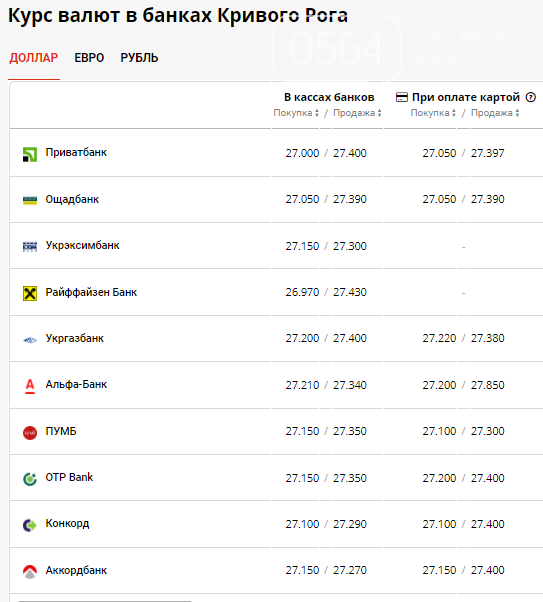Sort by Продажа under При оплате картой
The image size is (543, 602).
click(495, 113)
